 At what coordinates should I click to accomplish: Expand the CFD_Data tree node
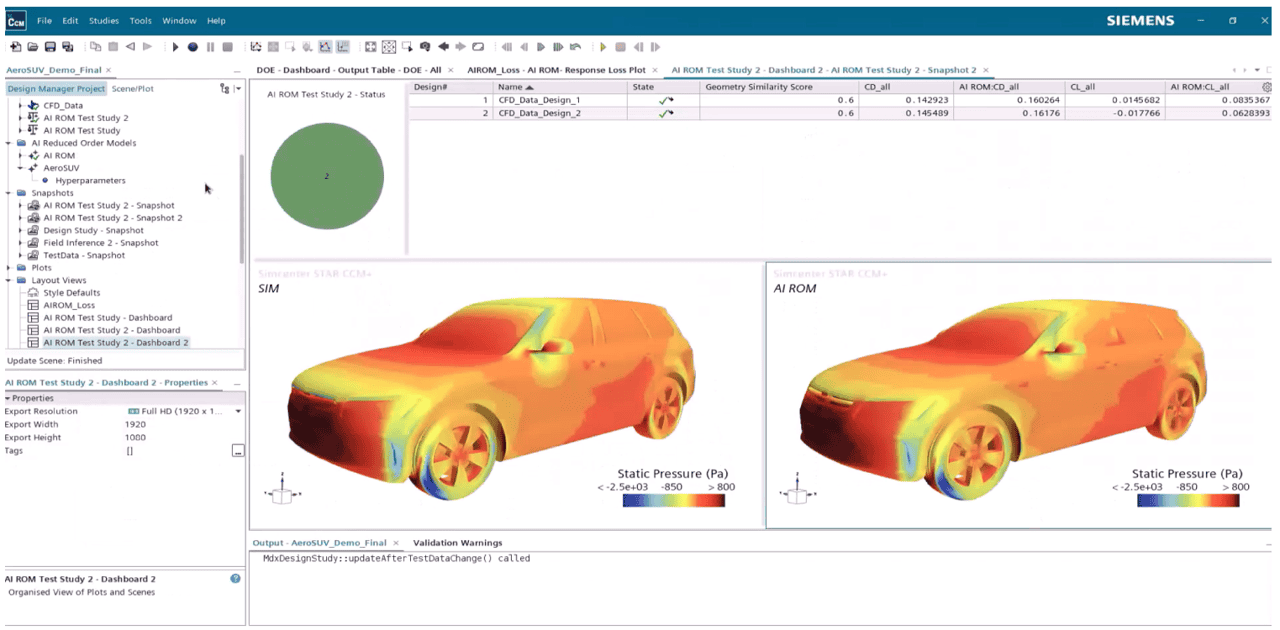pyautogui.click(x=21, y=105)
